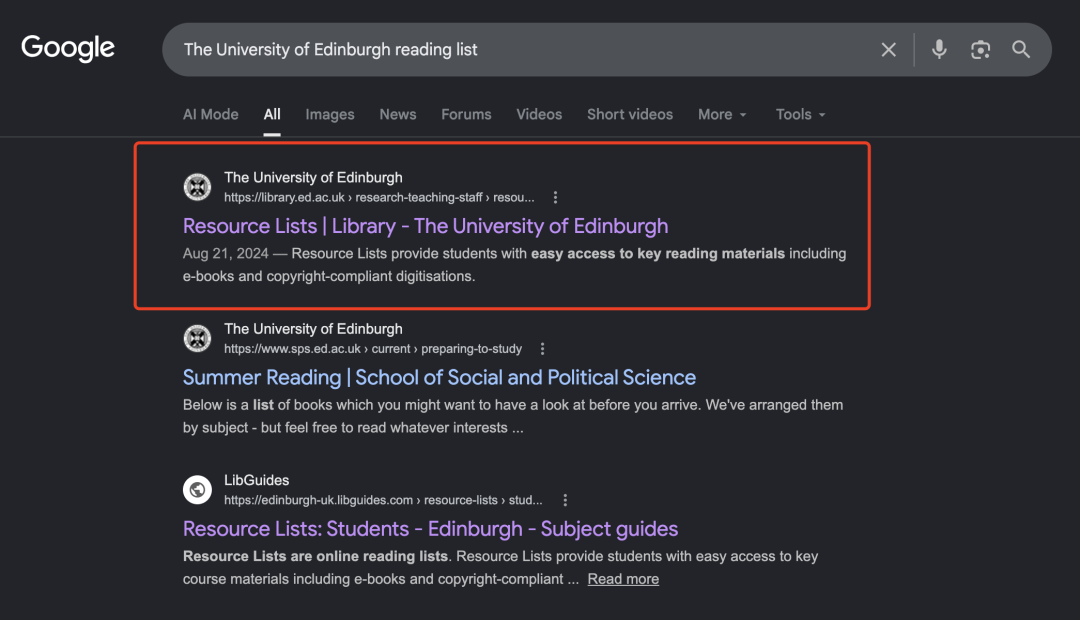Go to the Forums tab

(x=466, y=114)
